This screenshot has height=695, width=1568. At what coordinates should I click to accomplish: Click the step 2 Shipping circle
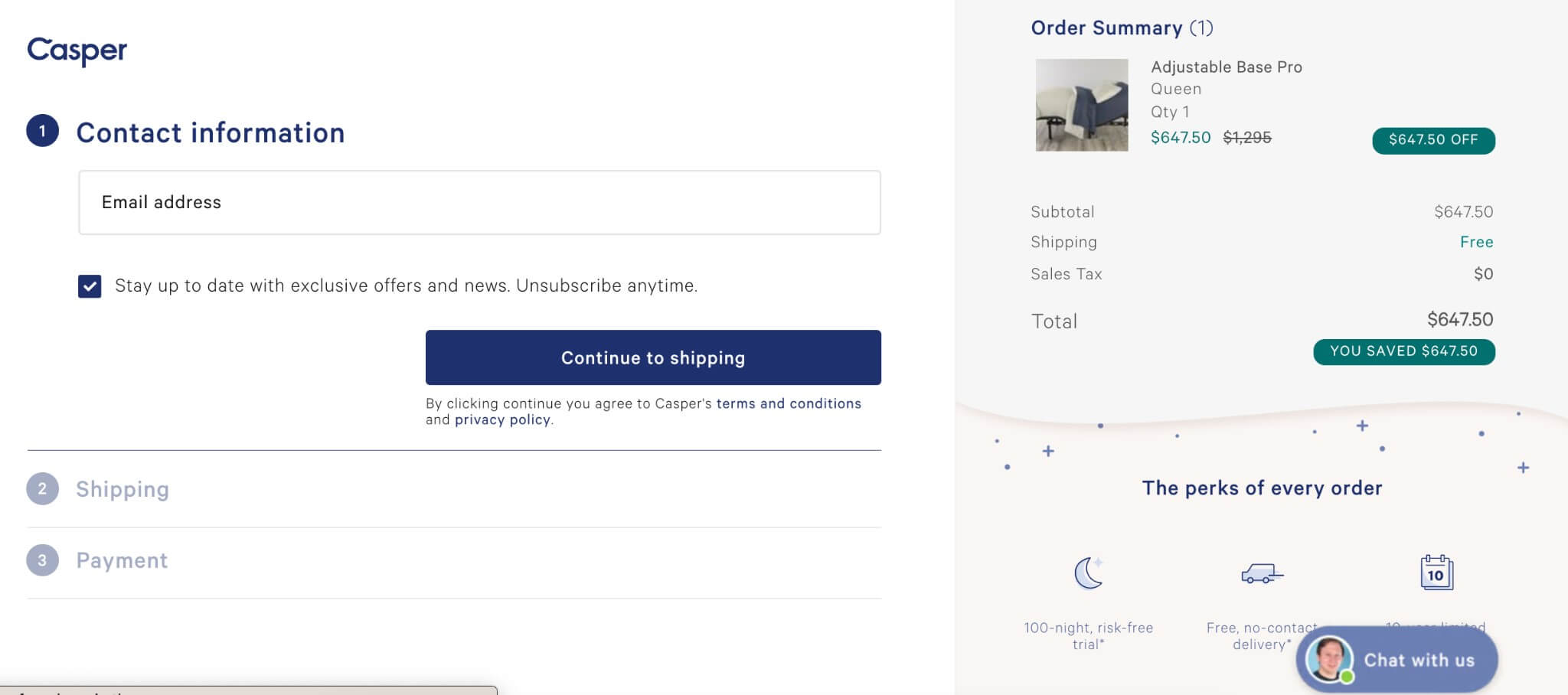[x=44, y=489]
